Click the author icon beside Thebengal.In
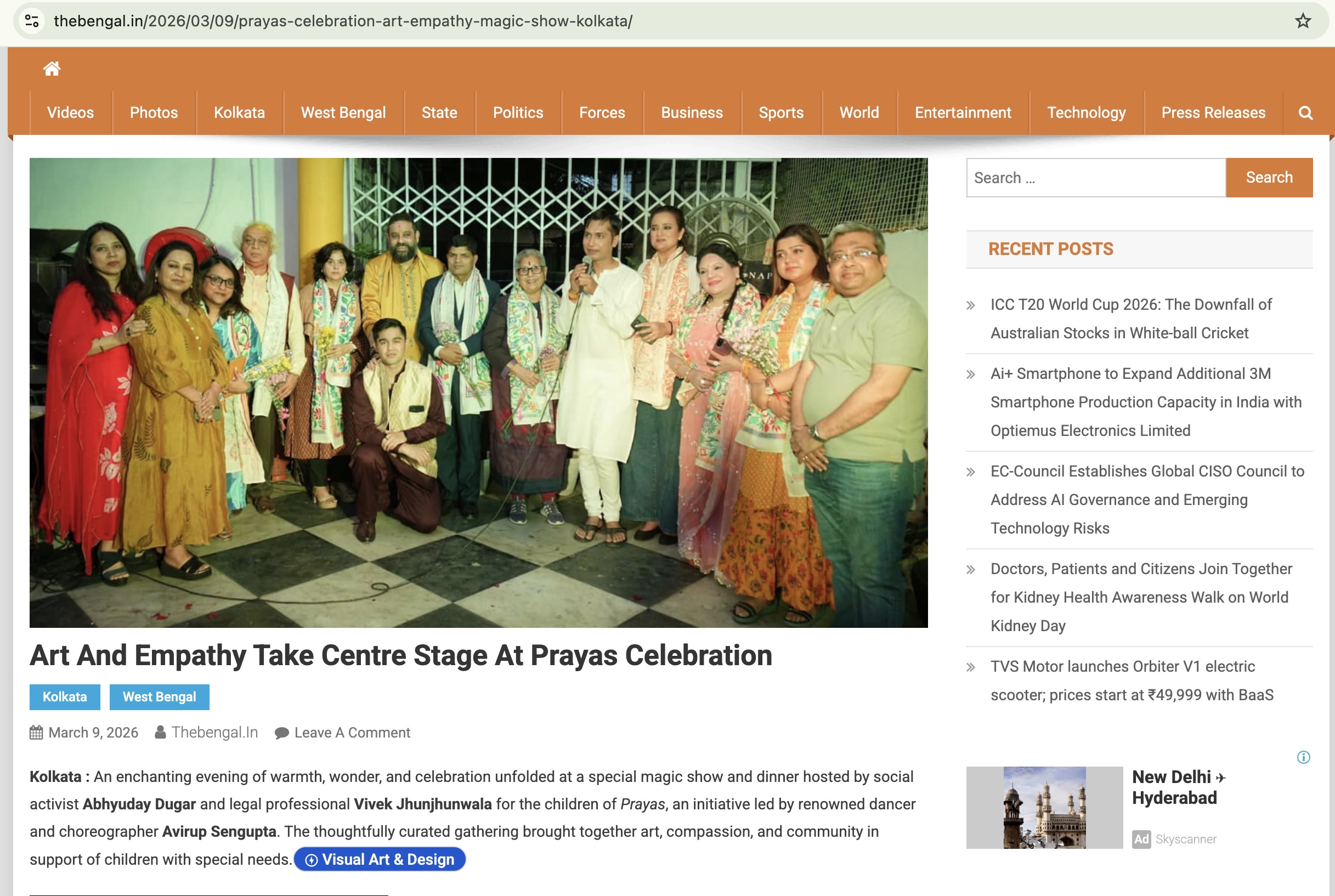Viewport: 1335px width, 896px height. pyautogui.click(x=161, y=732)
